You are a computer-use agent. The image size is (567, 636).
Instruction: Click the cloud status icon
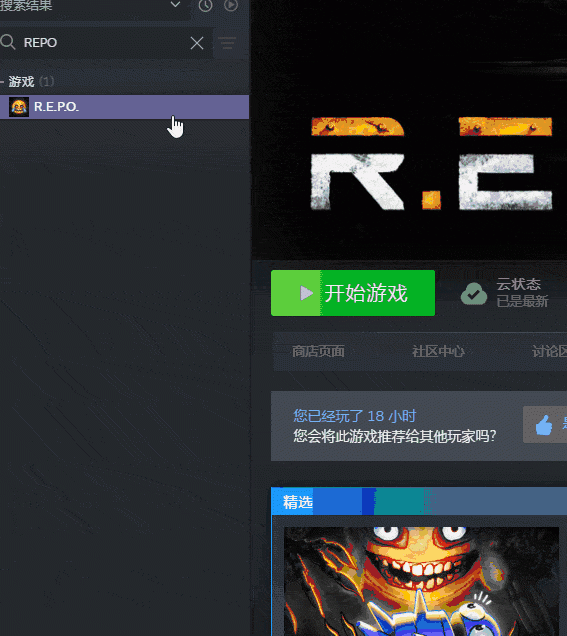[474, 293]
